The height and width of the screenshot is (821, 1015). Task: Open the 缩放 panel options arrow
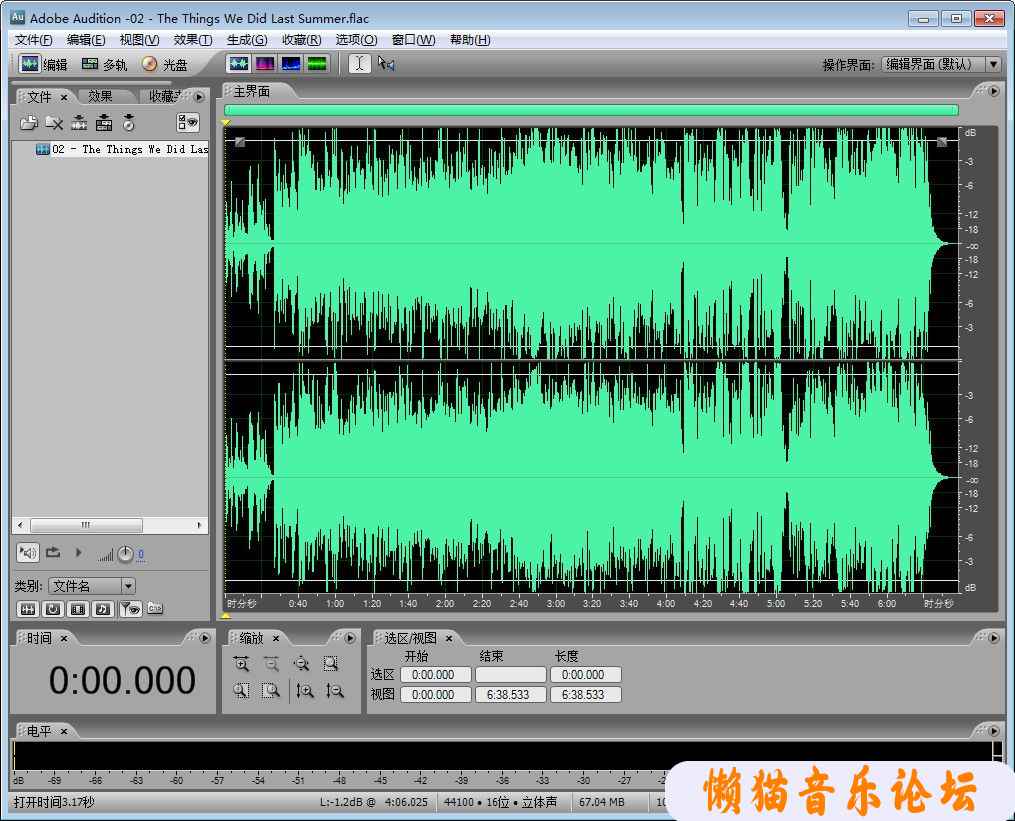(350, 638)
